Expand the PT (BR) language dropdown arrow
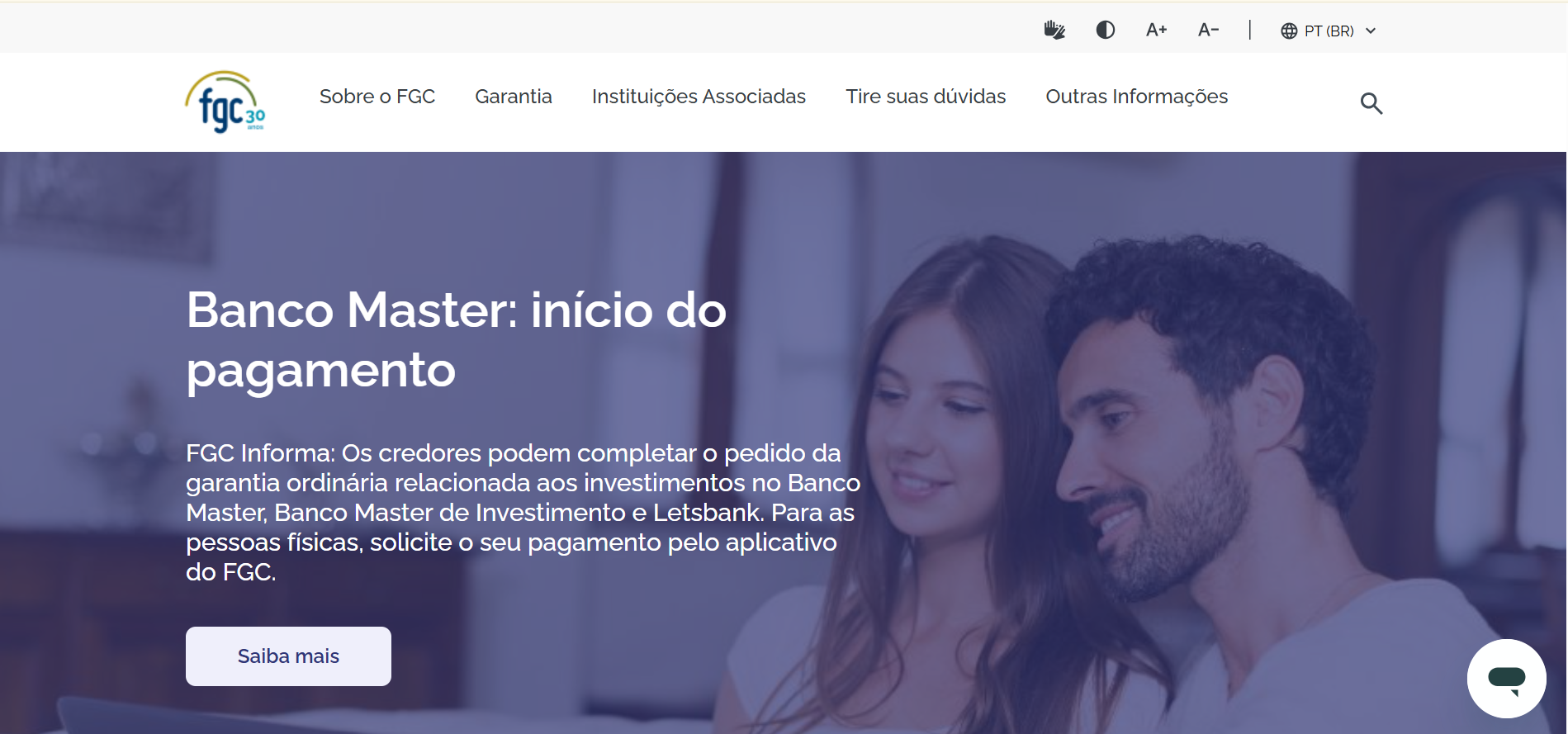 point(1371,31)
